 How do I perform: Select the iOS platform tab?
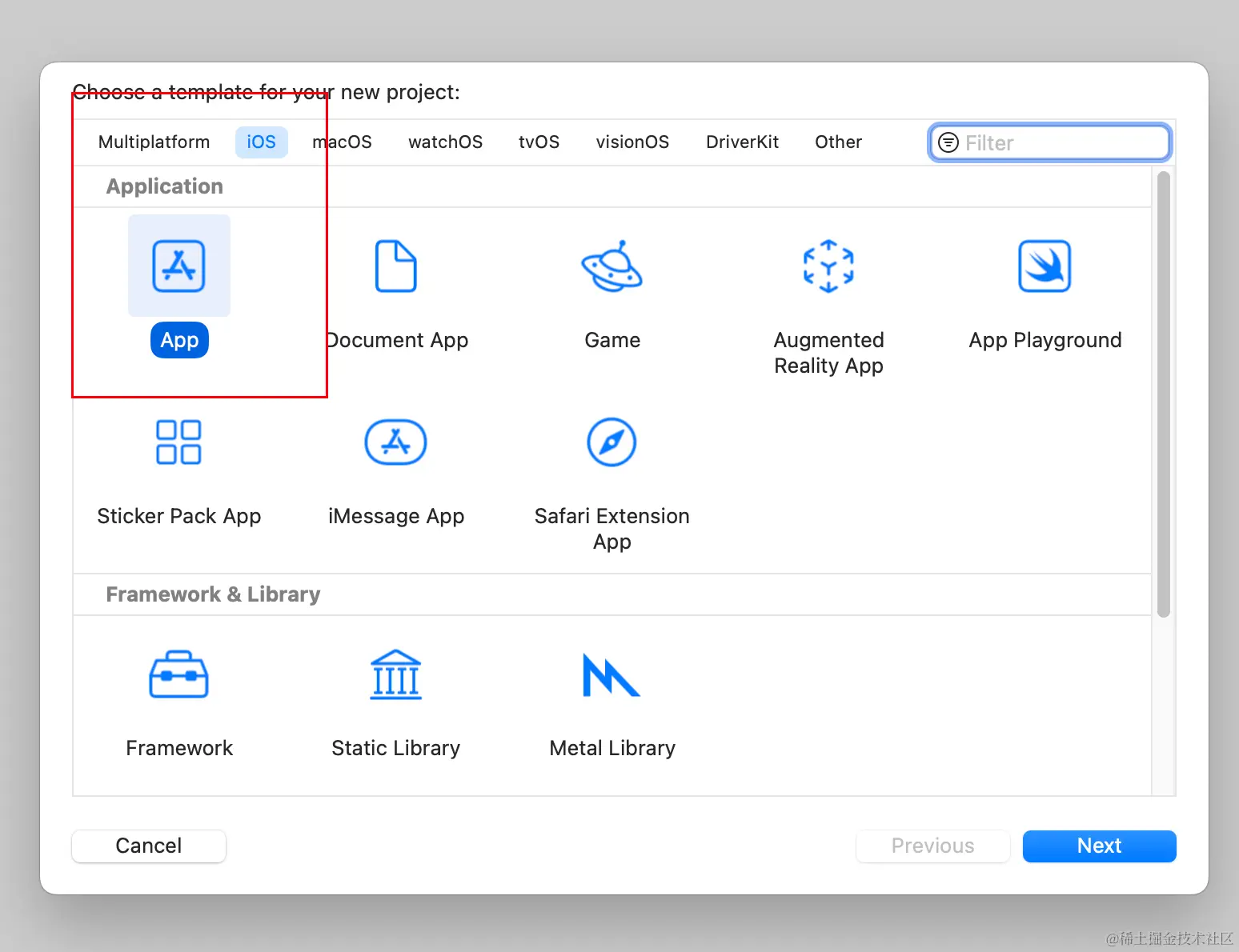pos(262,142)
